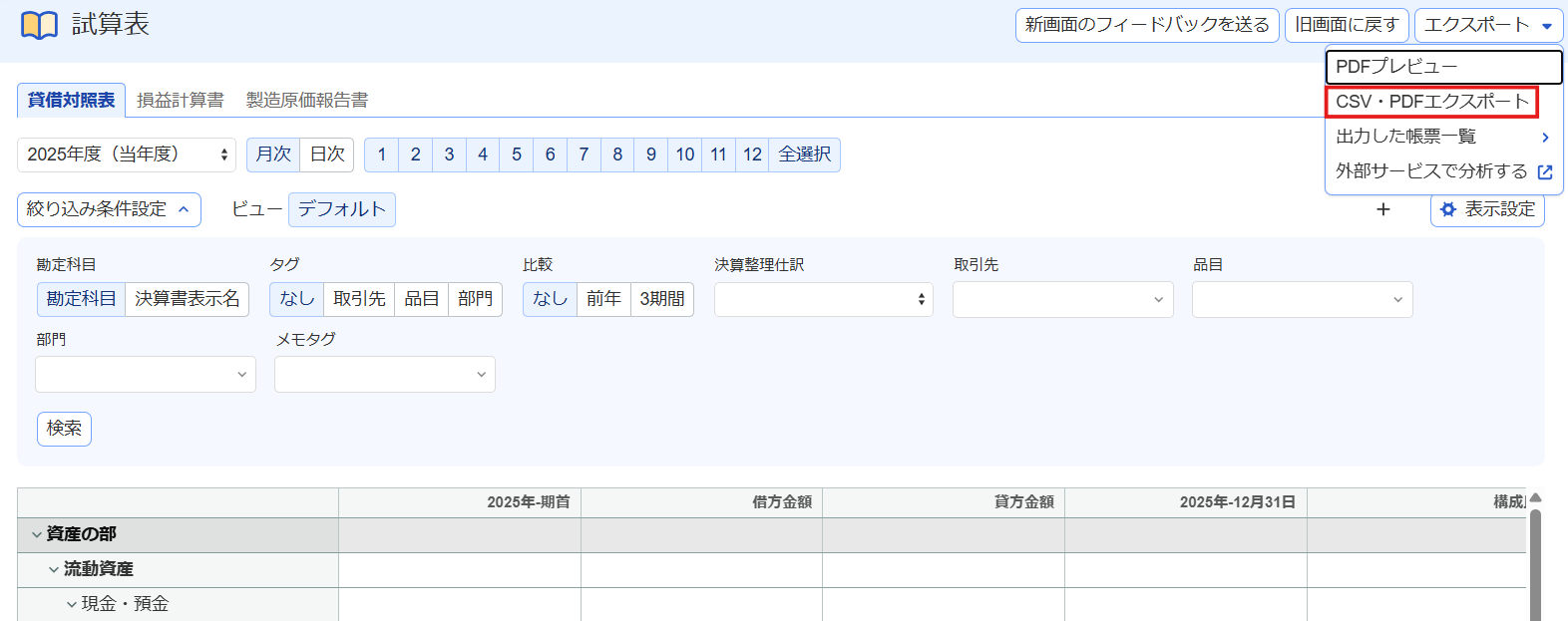1568x621 pixels.
Task: Click external link icon next to 外部サービスで分析する
Action: pyautogui.click(x=1545, y=171)
